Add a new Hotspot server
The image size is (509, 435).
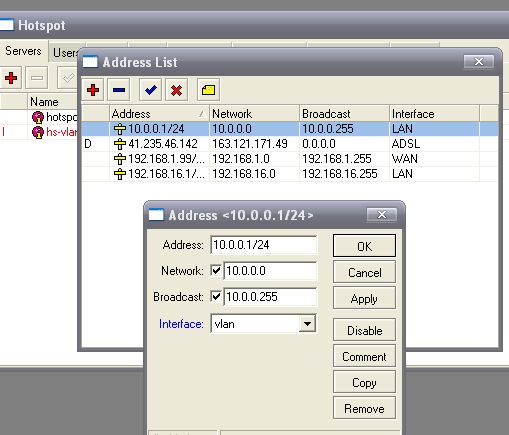[11, 78]
